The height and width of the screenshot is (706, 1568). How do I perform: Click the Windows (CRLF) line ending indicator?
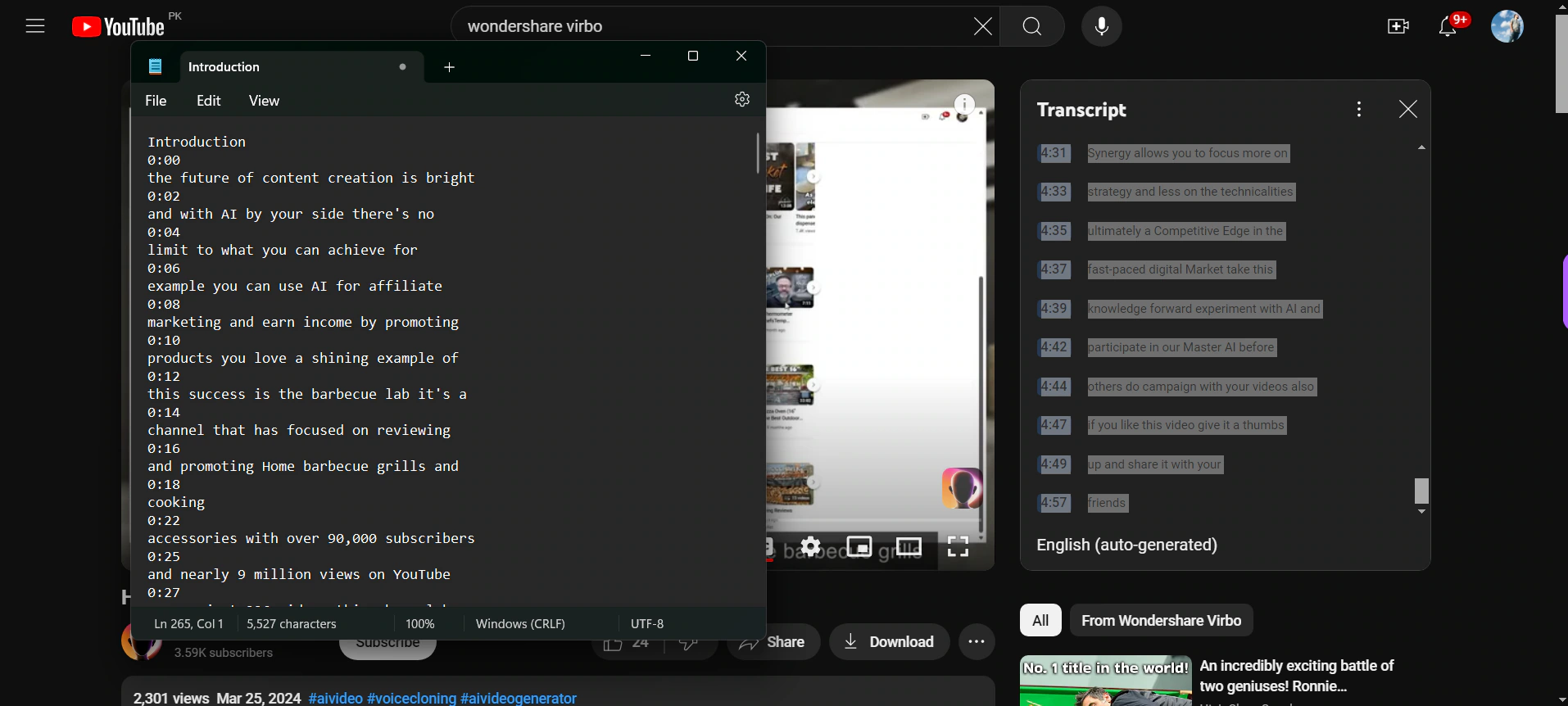point(520,623)
